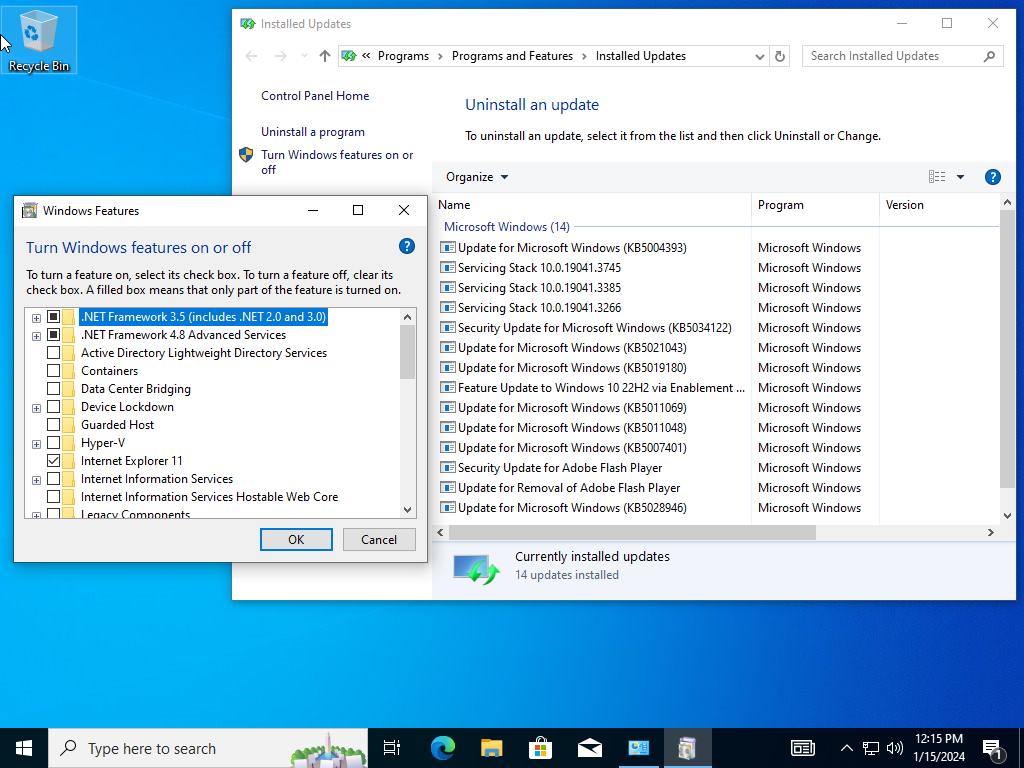1024x768 pixels.
Task: Sort by the Program column header
Action: click(x=816, y=205)
